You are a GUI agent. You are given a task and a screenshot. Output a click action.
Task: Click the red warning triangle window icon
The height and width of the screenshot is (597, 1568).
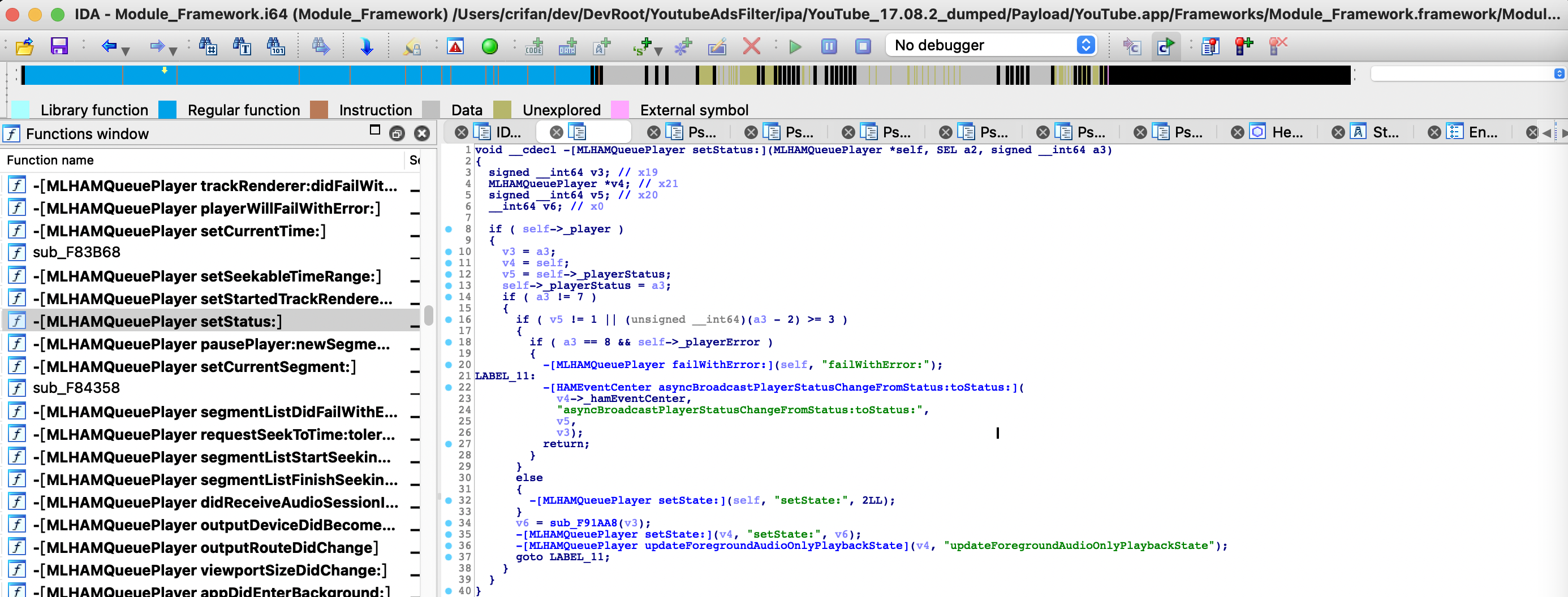[x=455, y=46]
